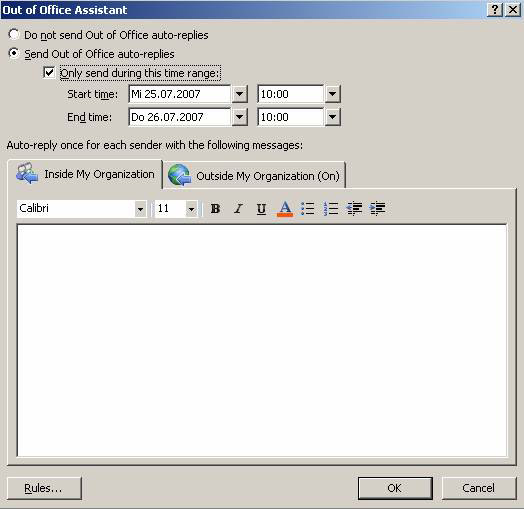Open the Start time hour dropdown
The image size is (524, 509).
(x=333, y=94)
